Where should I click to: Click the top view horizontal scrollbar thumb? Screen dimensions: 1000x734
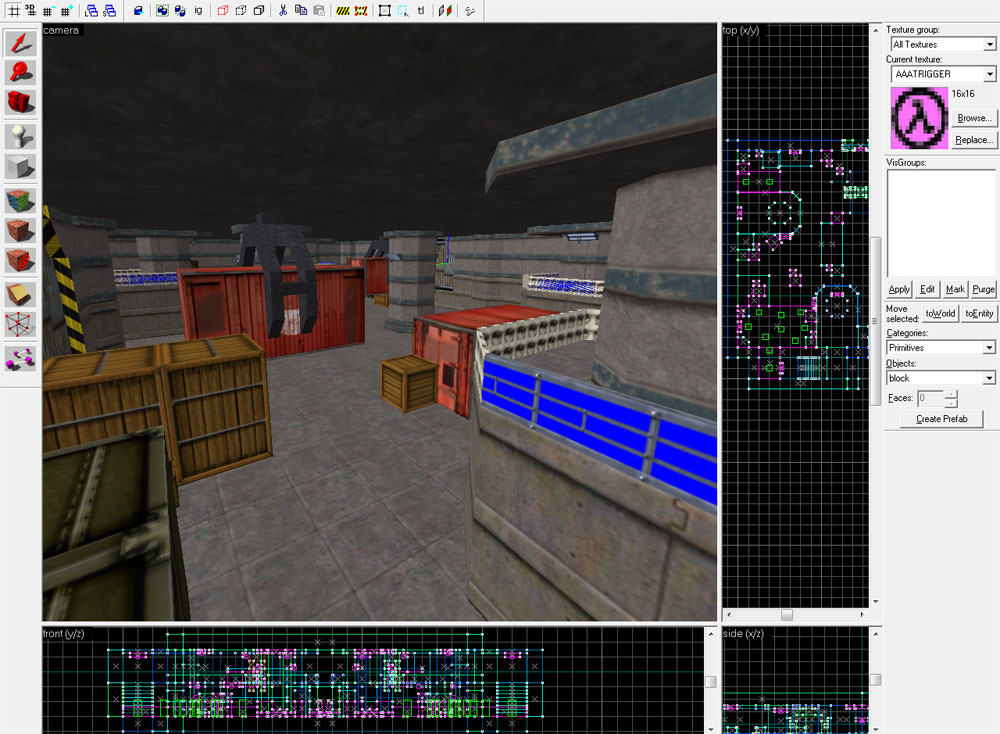click(x=787, y=615)
